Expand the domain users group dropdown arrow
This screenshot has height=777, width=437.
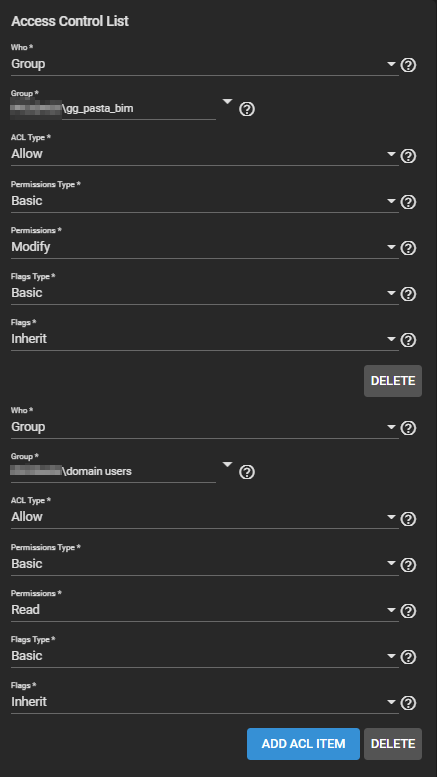227,464
